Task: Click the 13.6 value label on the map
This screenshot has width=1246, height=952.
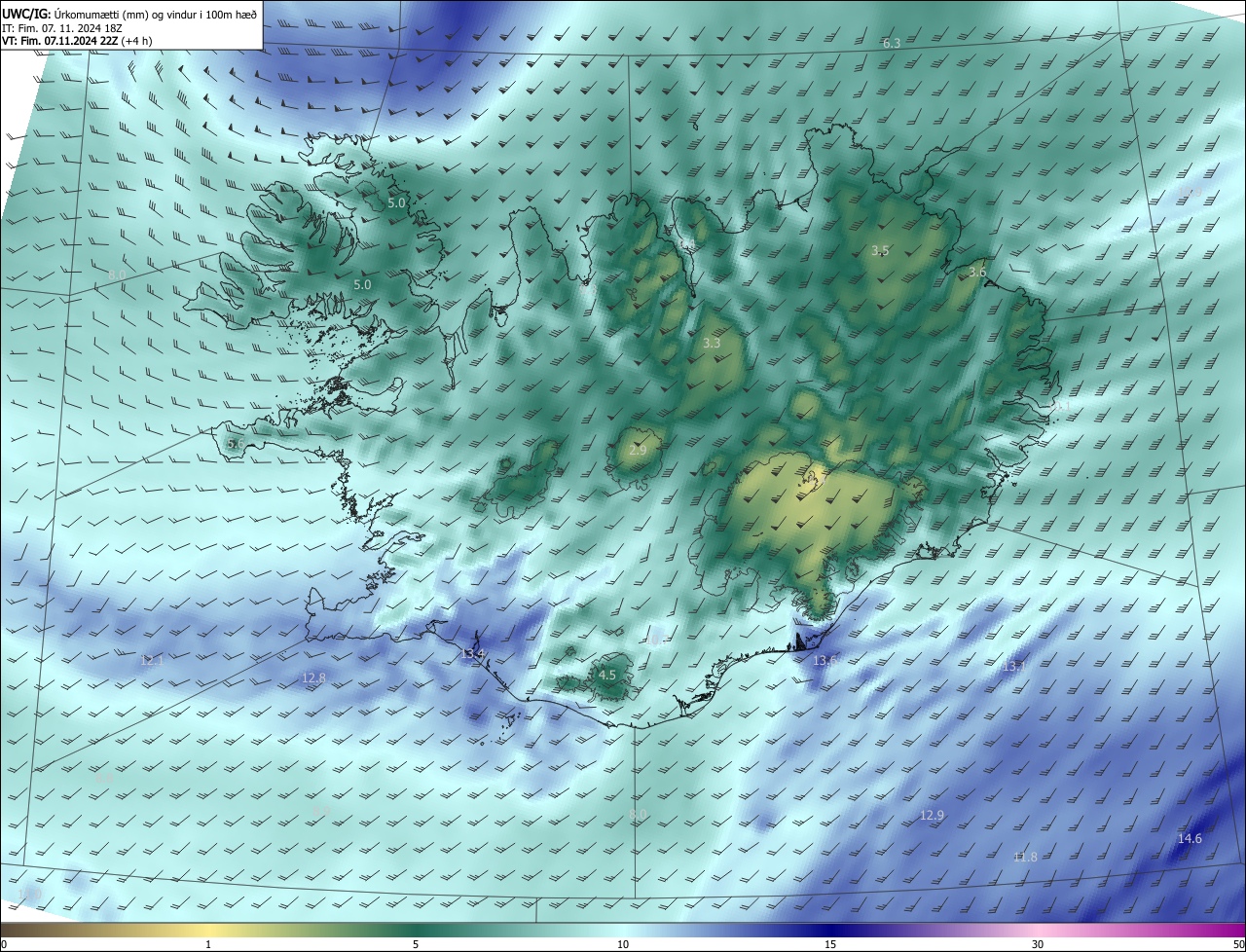Action: tap(825, 660)
